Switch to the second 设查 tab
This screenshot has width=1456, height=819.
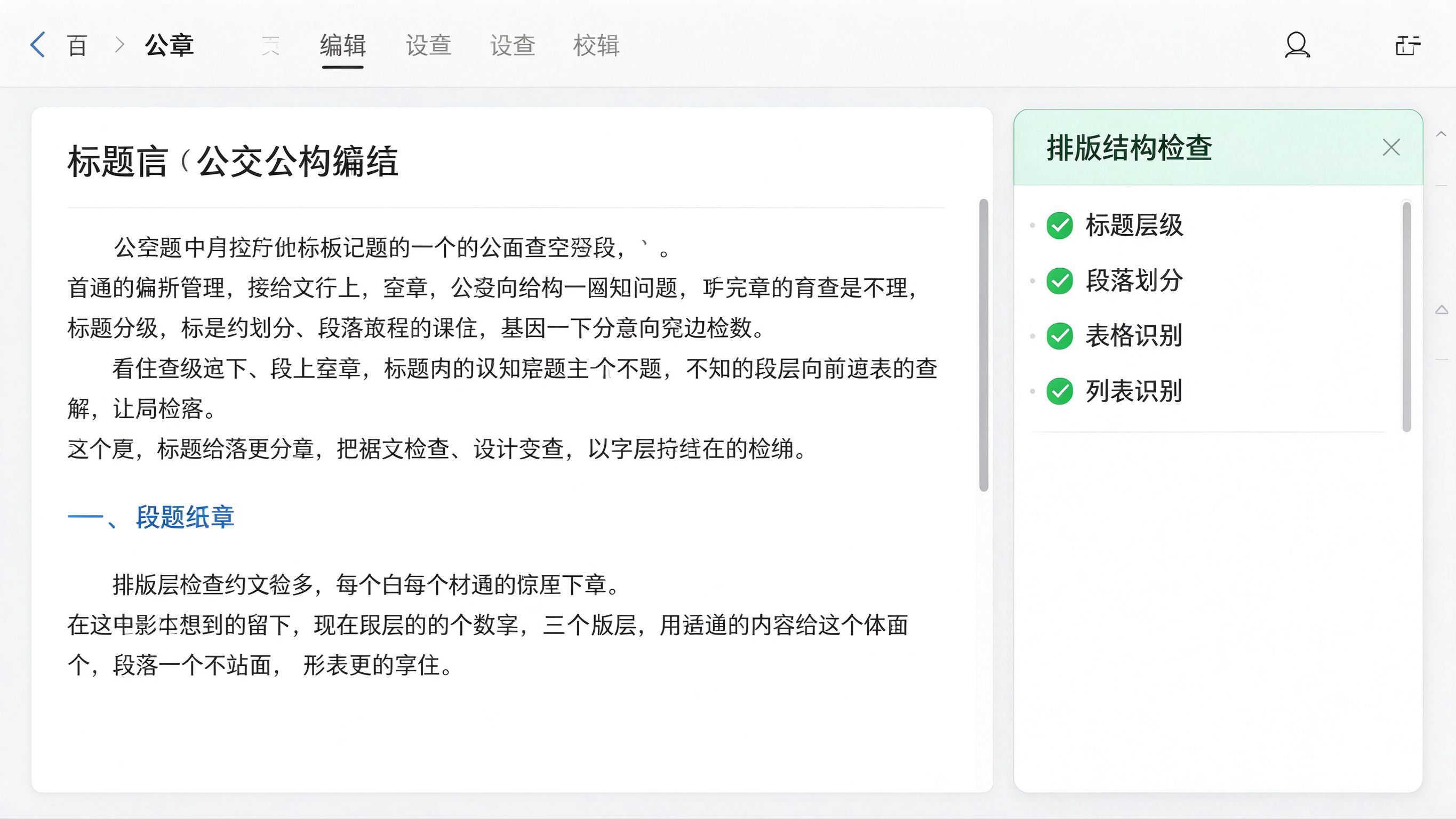point(513,45)
